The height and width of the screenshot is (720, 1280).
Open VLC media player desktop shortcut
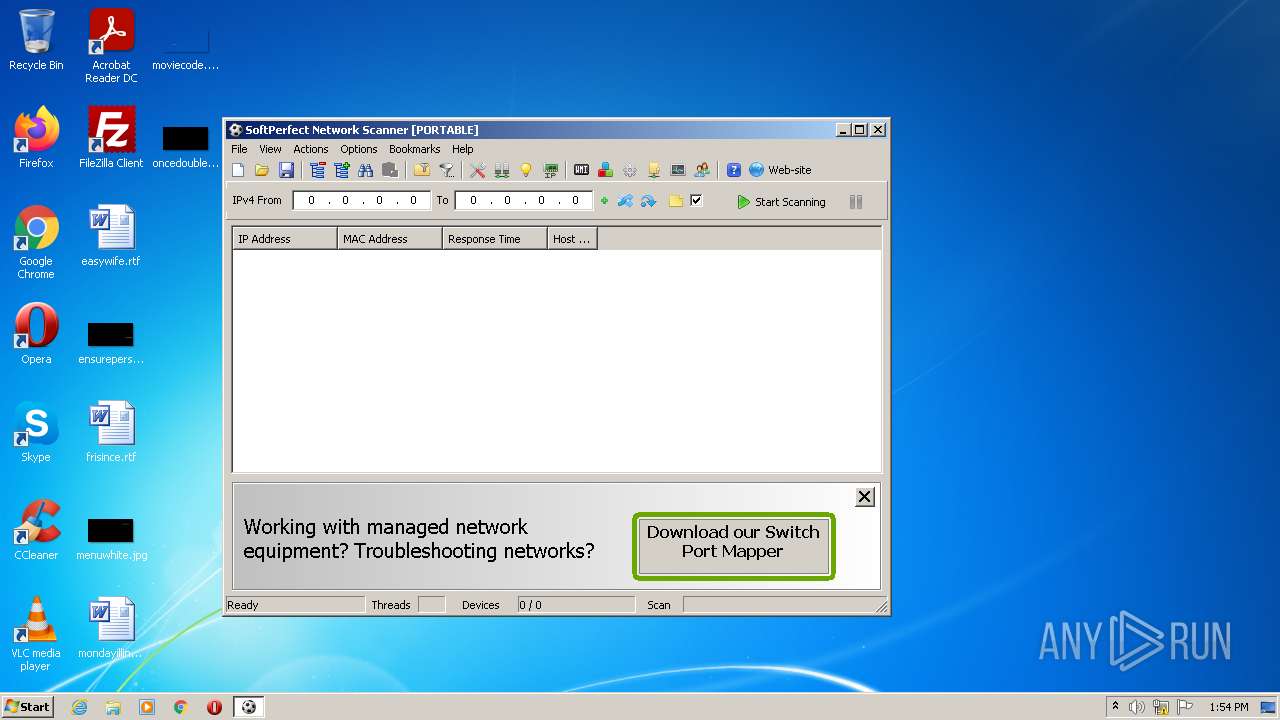(36, 634)
